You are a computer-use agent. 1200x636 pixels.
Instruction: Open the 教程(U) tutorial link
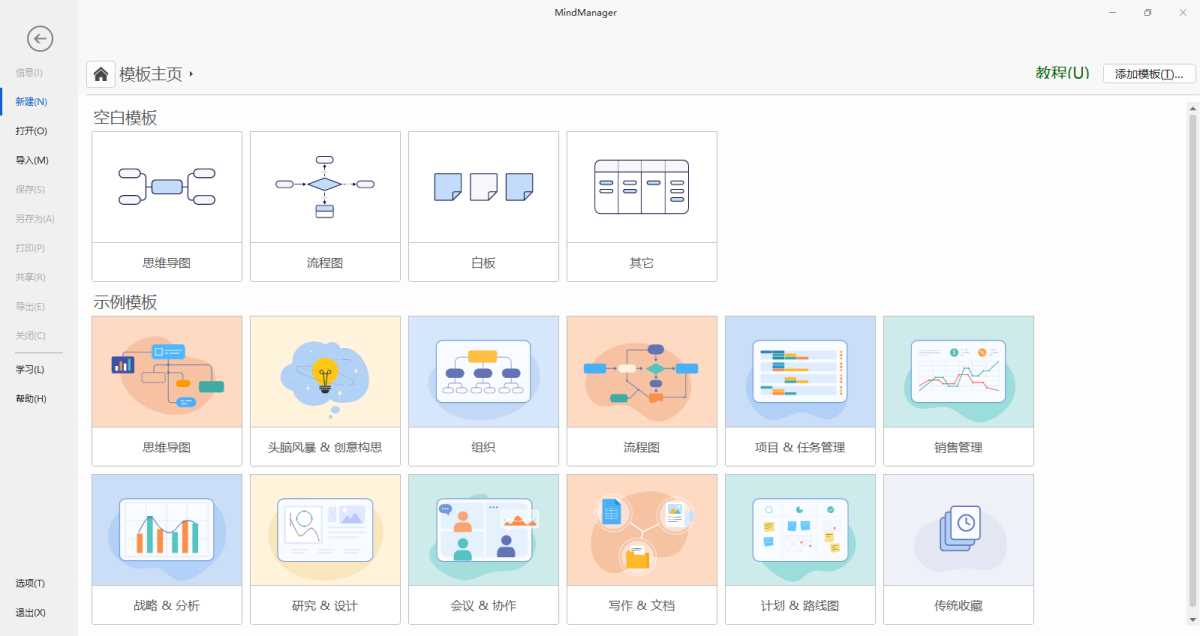click(x=1062, y=73)
